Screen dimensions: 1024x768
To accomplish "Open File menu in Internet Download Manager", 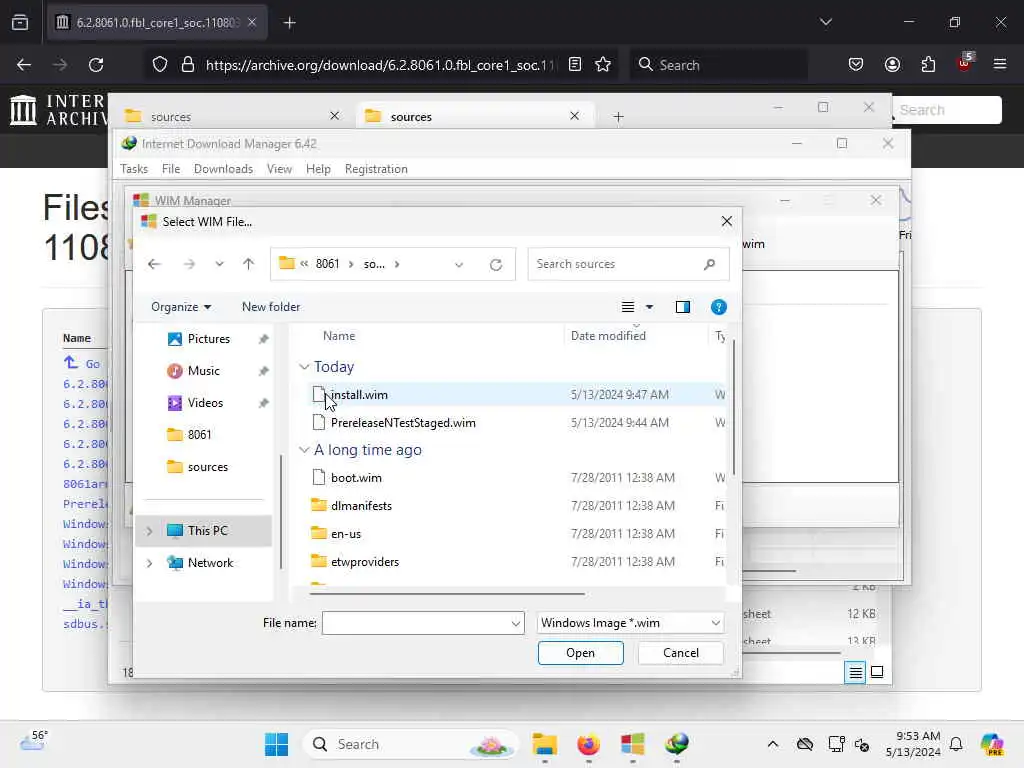I will click(x=170, y=168).
